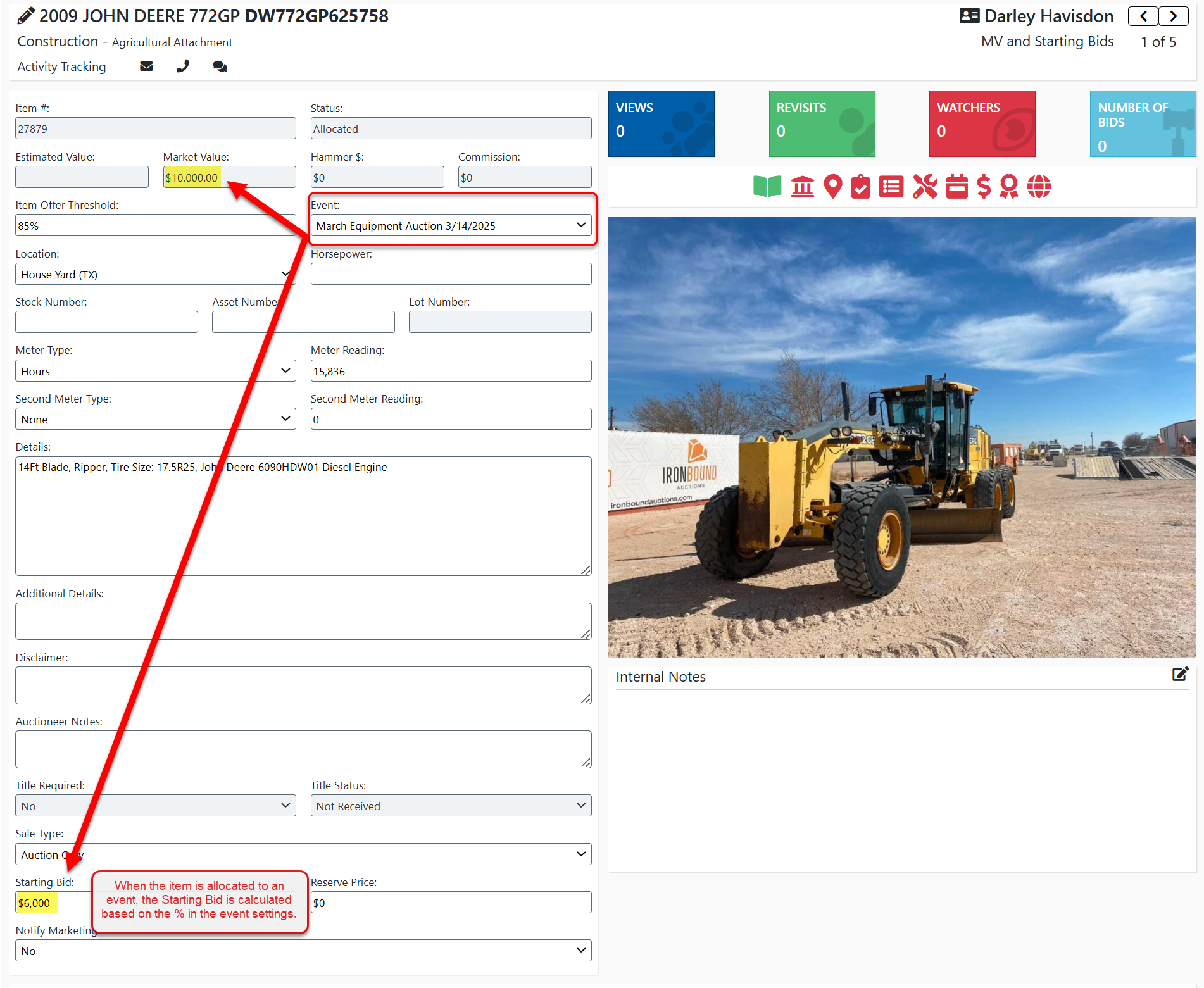Image resolution: width=1204 pixels, height=988 pixels.
Task: Click the green open book icon
Action: point(767,187)
